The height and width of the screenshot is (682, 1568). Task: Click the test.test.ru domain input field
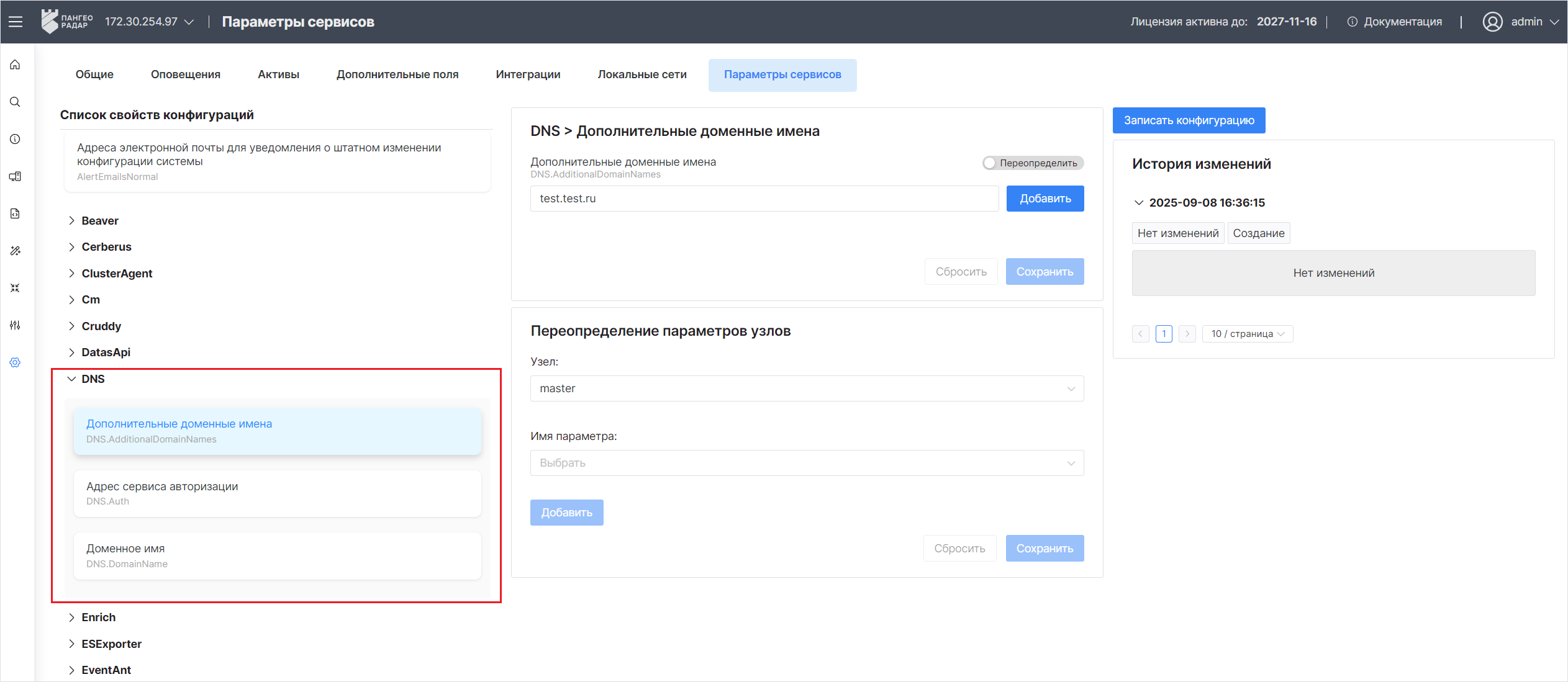pos(764,199)
